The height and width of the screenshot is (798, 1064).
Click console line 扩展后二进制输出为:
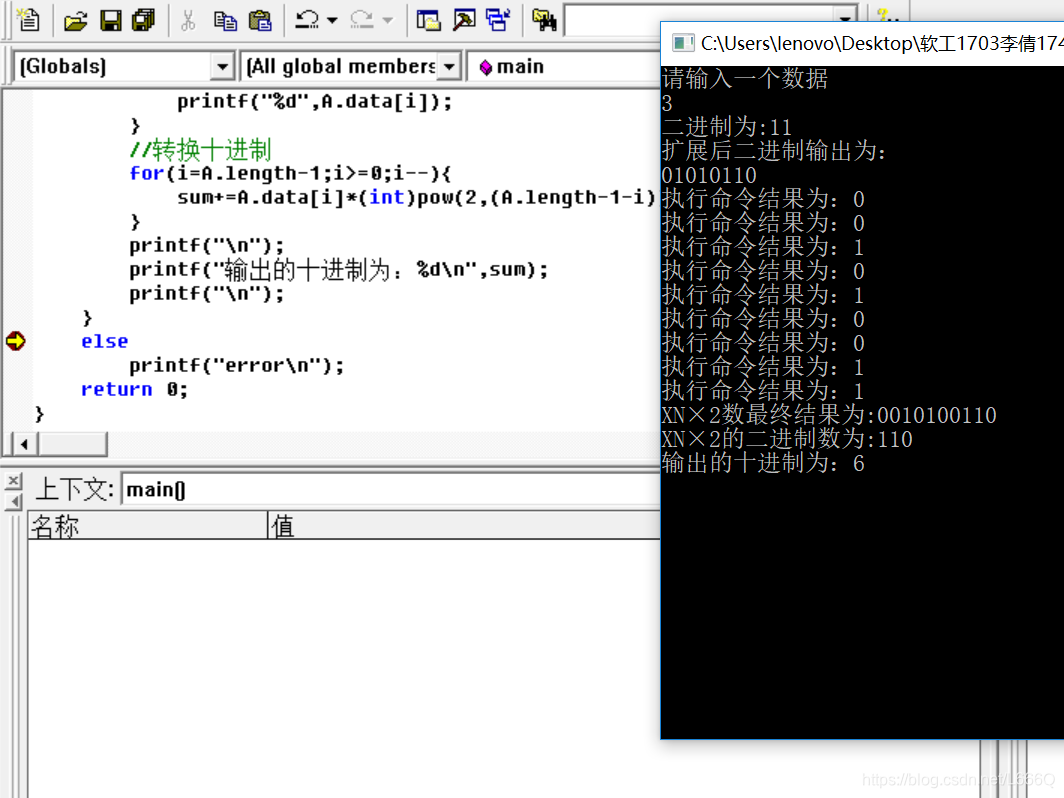point(774,151)
